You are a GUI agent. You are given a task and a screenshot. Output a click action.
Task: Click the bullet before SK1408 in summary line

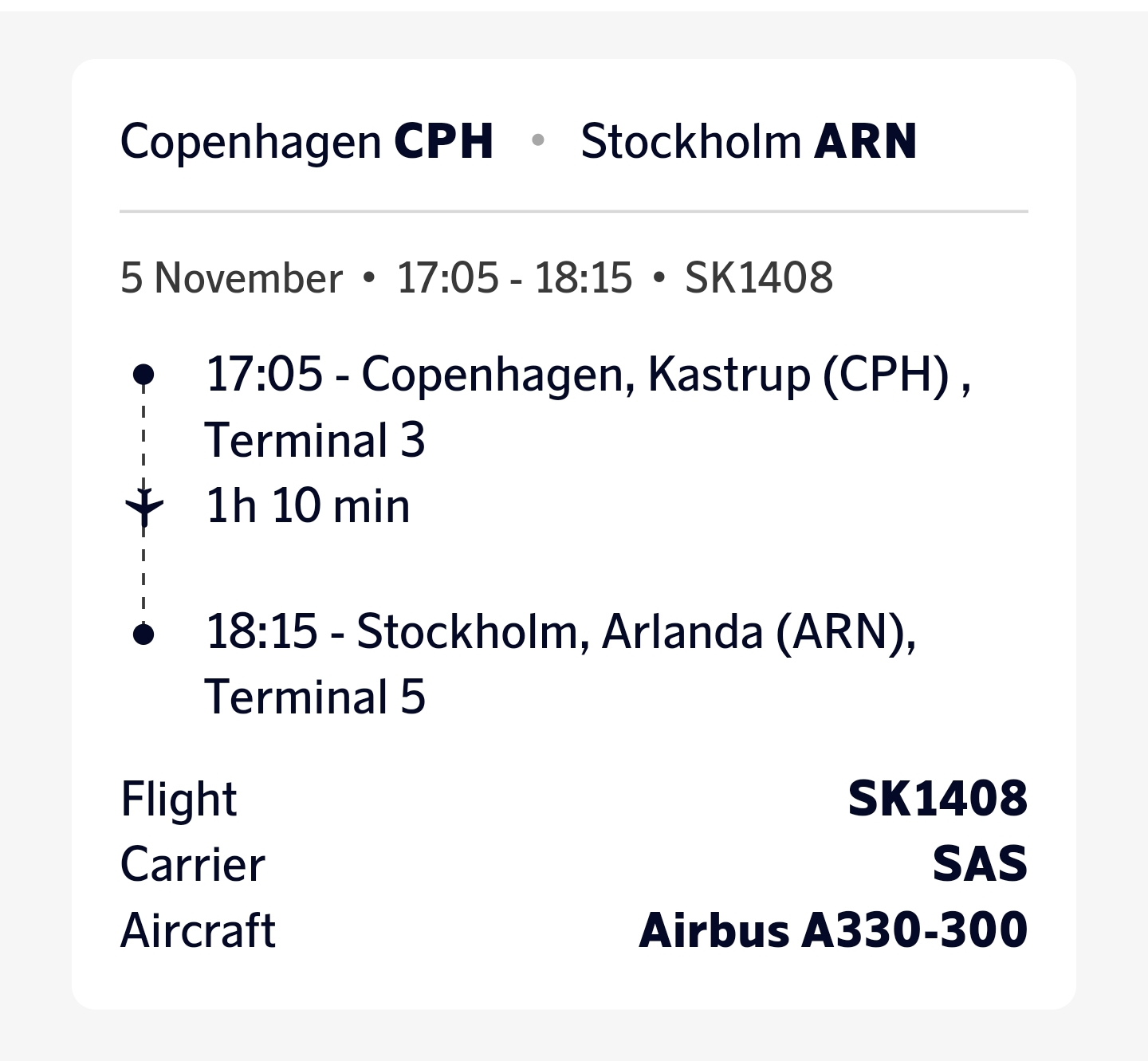click(x=659, y=277)
